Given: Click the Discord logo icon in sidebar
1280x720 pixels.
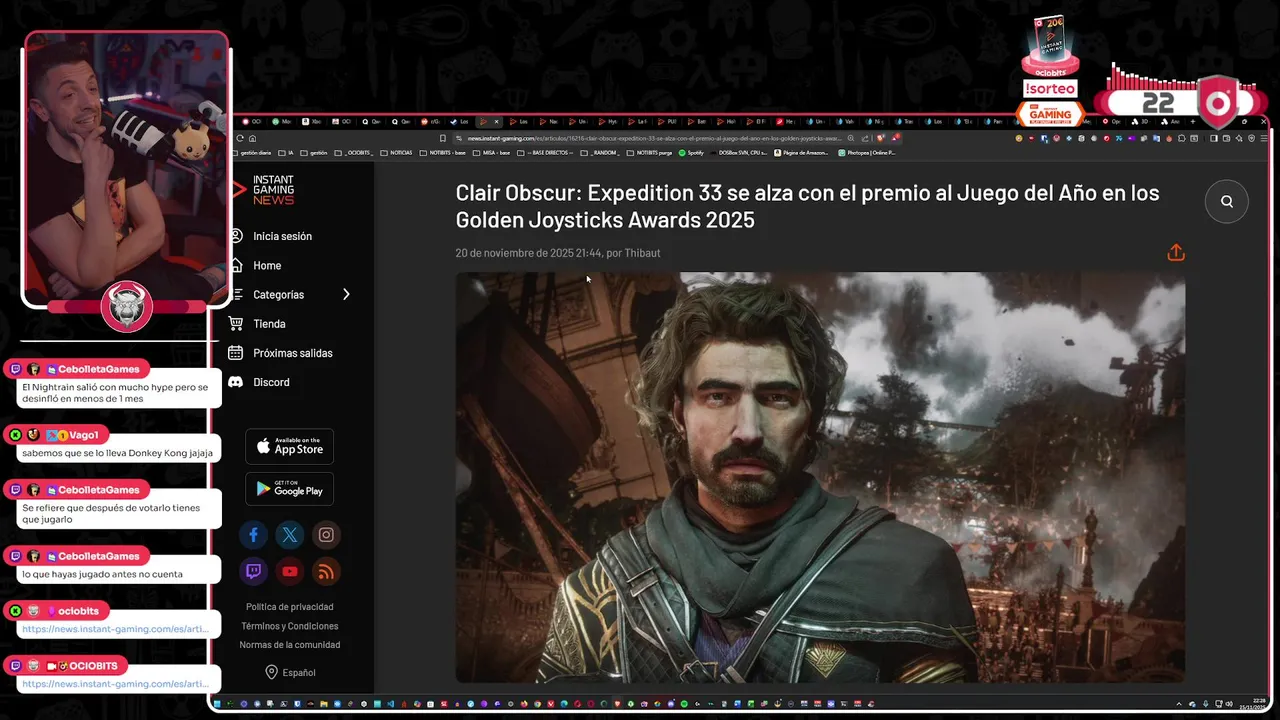Looking at the screenshot, I should point(236,382).
